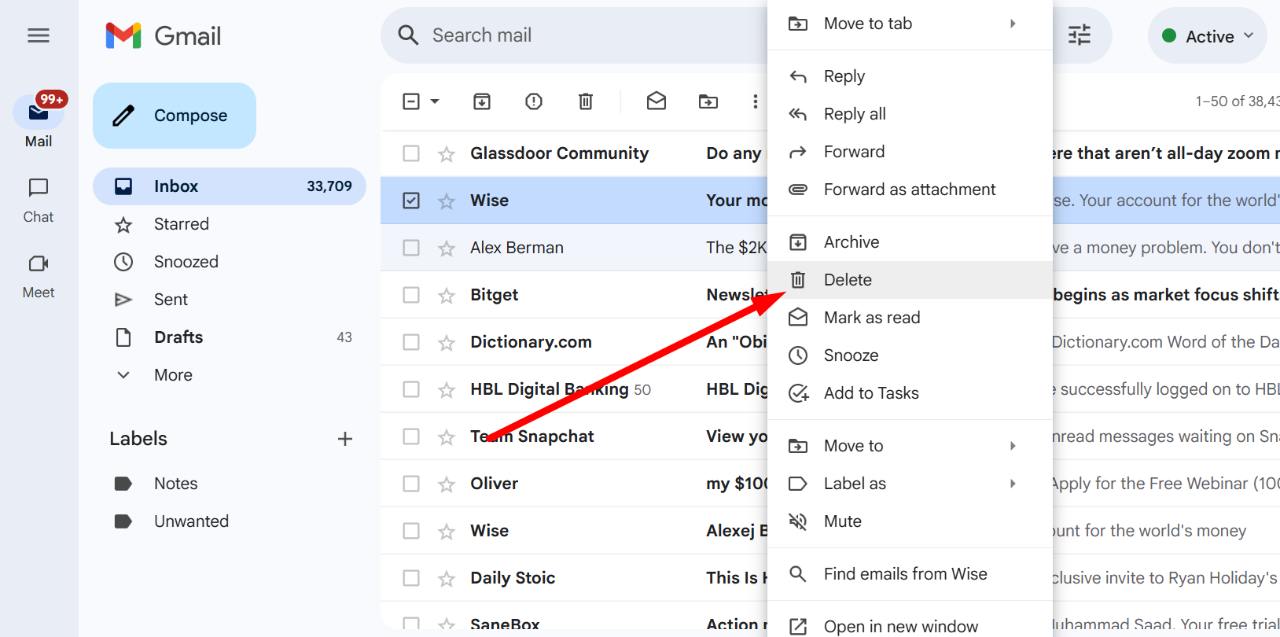Screen dimensions: 1280x637
Task: Open the search options filter icon
Action: (1079, 35)
